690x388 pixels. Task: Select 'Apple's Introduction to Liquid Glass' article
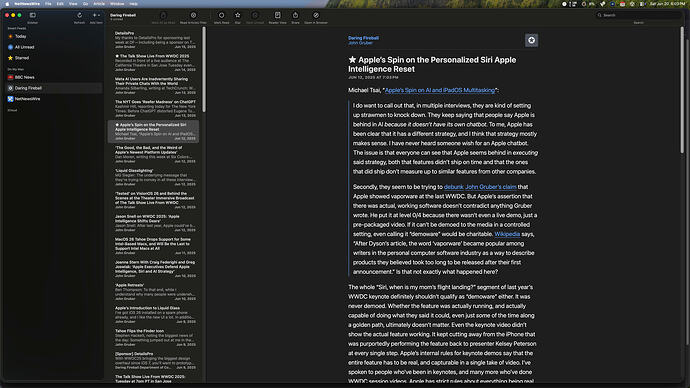point(153,314)
